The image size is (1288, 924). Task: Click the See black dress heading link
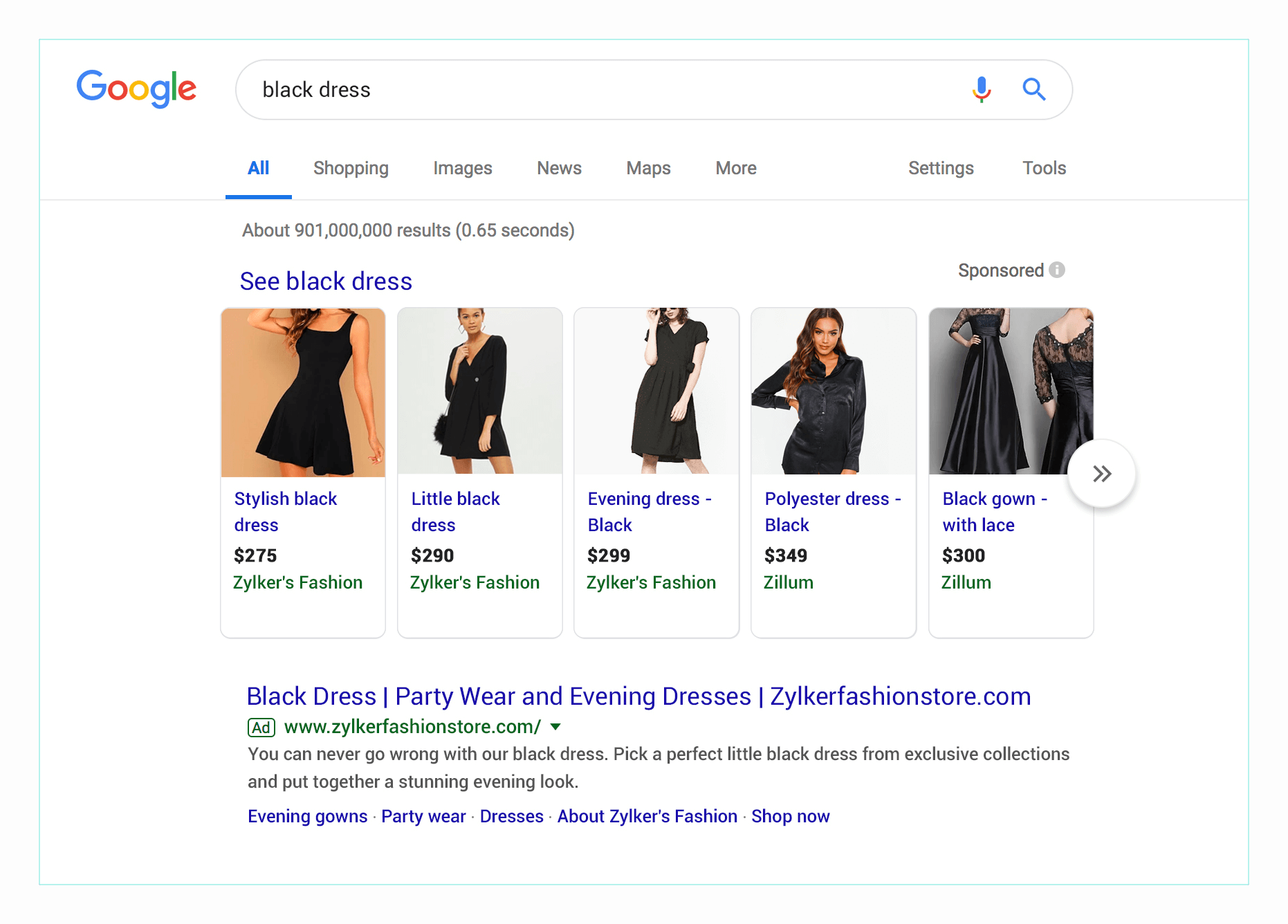pyautogui.click(x=326, y=281)
